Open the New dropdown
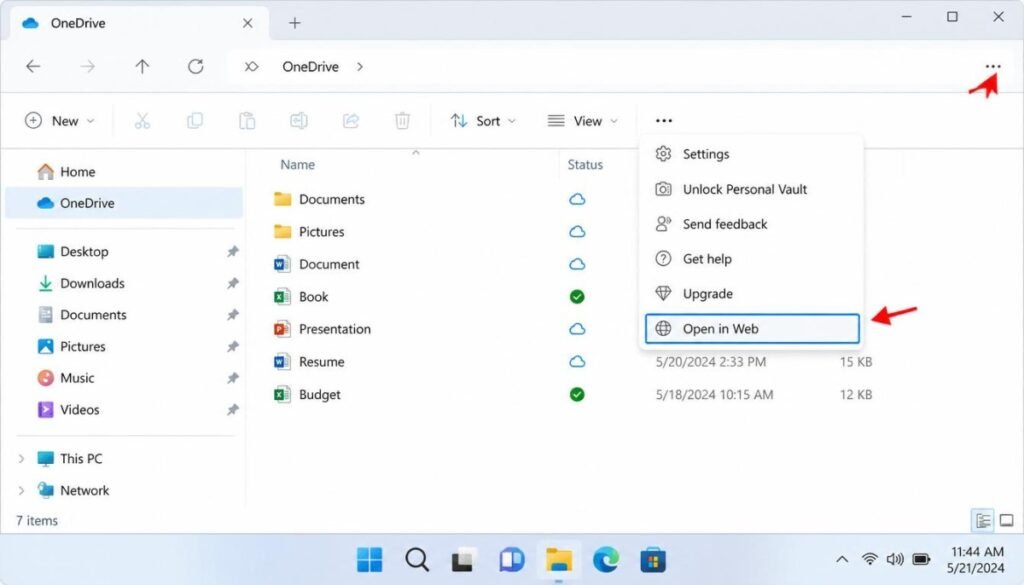Screen dimensions: 1024x585 pyautogui.click(x=59, y=121)
